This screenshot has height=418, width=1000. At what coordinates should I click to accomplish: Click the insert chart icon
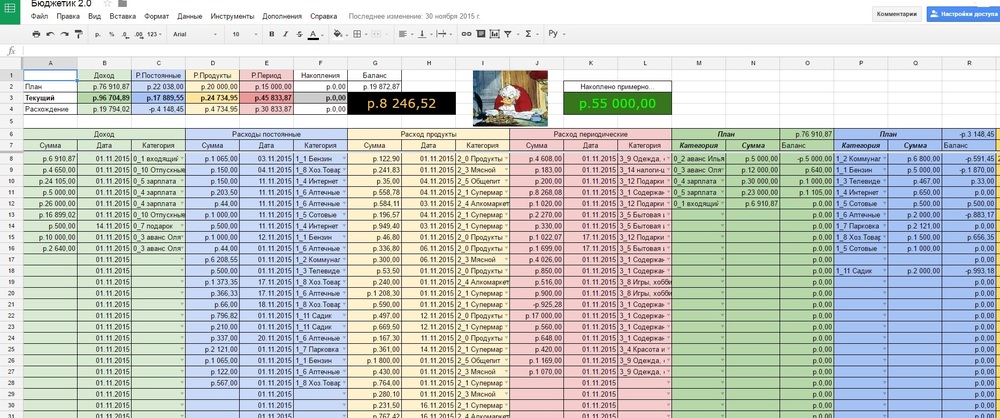click(497, 34)
